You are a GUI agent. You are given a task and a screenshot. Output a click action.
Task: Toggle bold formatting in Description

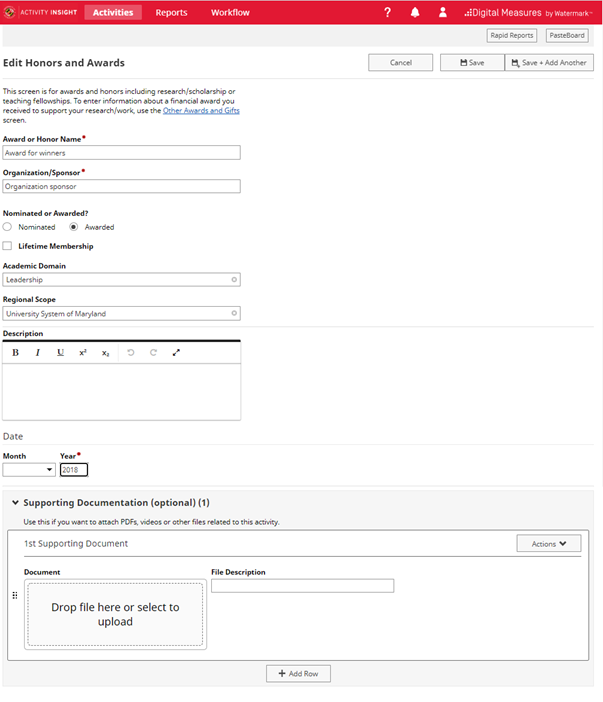point(15,353)
